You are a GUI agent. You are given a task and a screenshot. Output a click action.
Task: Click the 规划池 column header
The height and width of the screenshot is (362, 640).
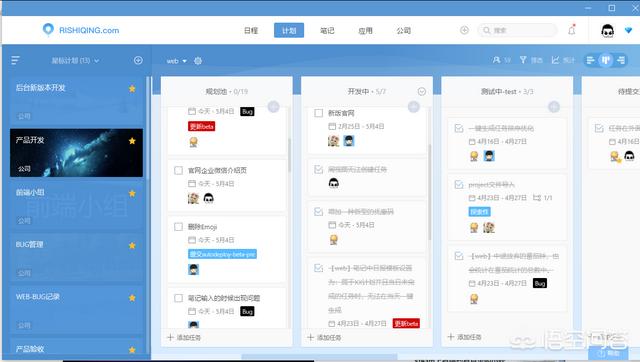click(227, 91)
